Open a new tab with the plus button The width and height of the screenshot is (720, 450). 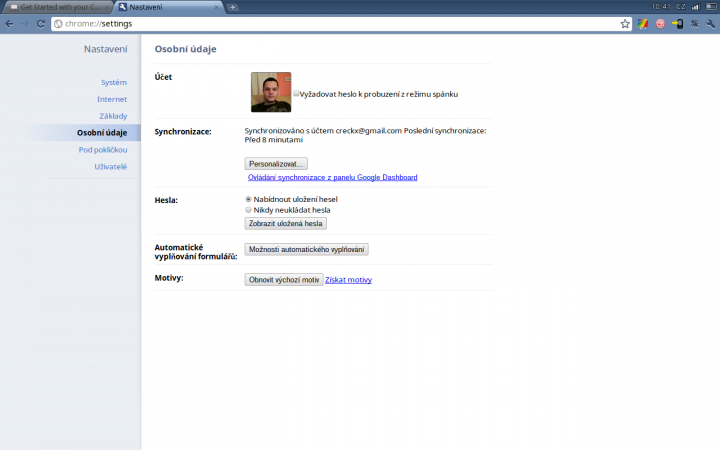point(233,7)
